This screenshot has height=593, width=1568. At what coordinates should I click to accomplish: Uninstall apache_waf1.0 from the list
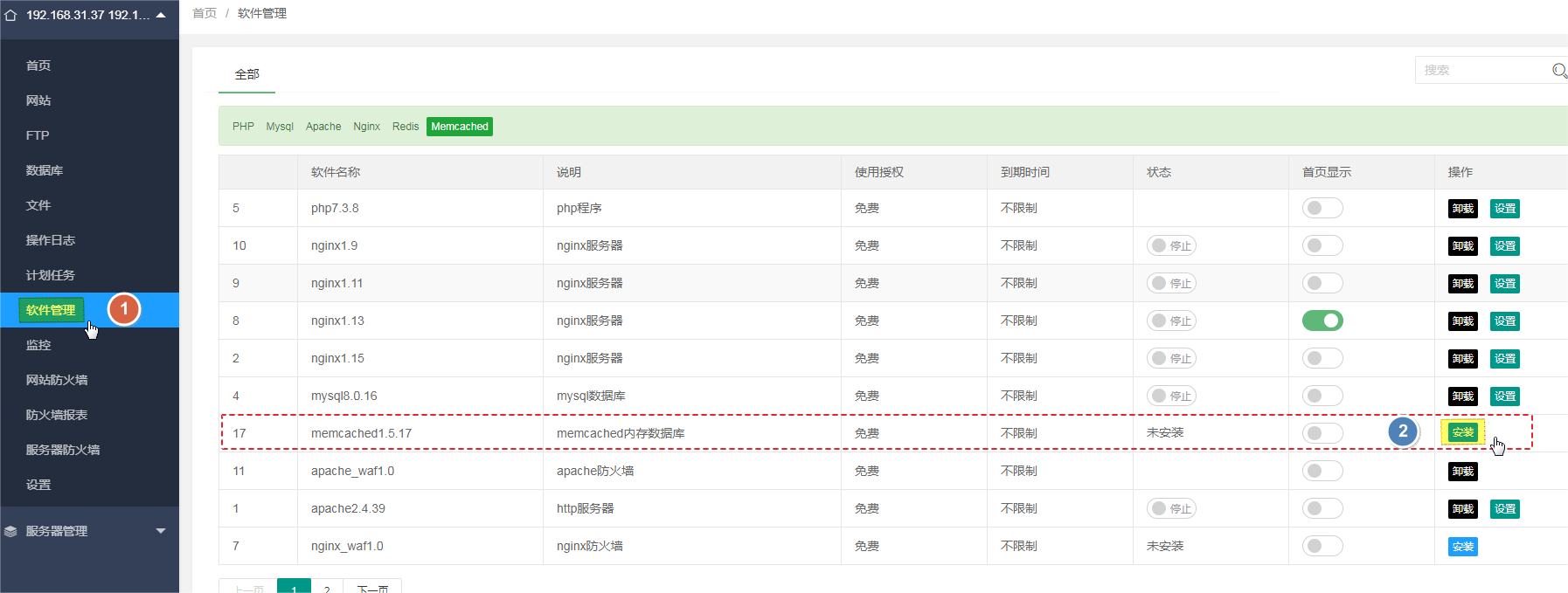tap(1462, 472)
